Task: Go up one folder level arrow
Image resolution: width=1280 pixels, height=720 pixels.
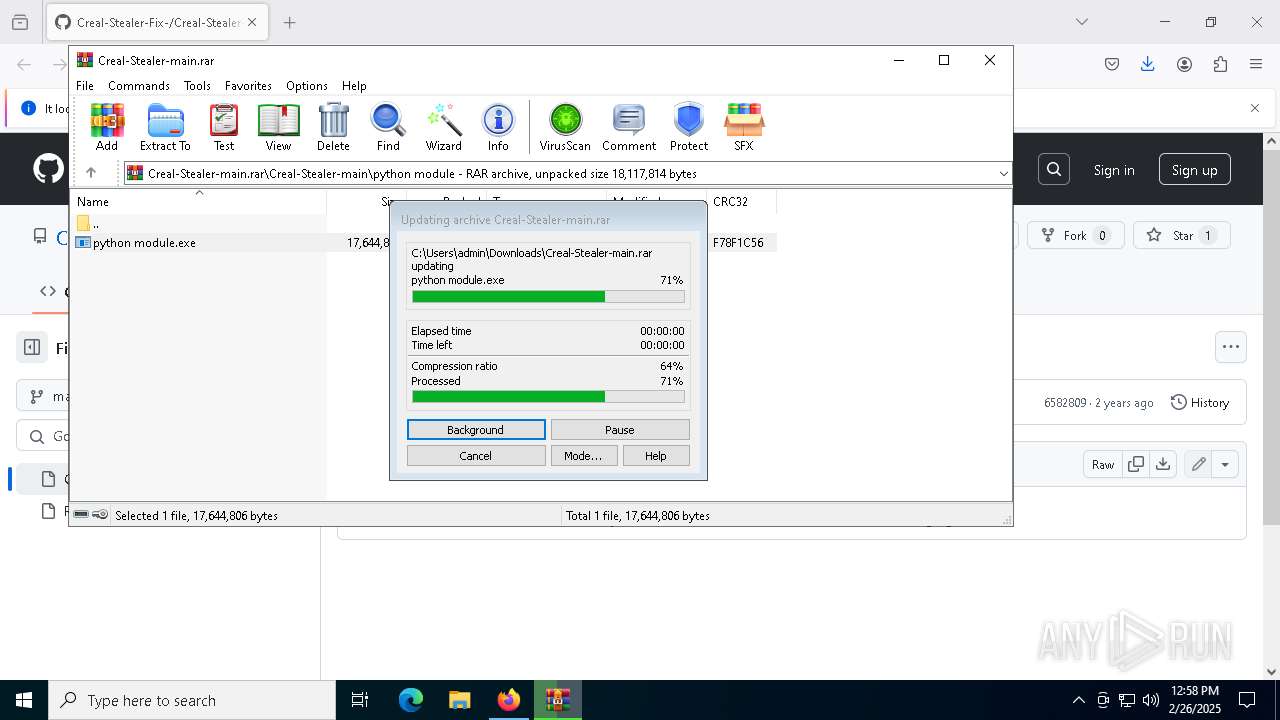Action: 91,173
